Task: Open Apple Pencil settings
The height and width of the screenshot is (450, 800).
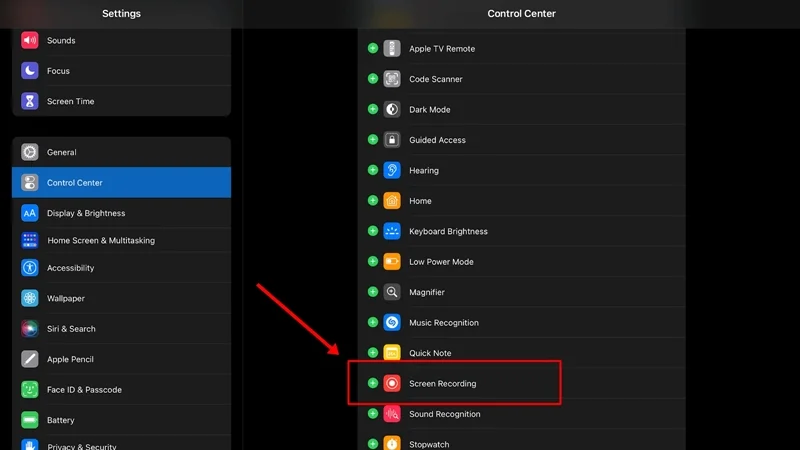Action: [121, 359]
